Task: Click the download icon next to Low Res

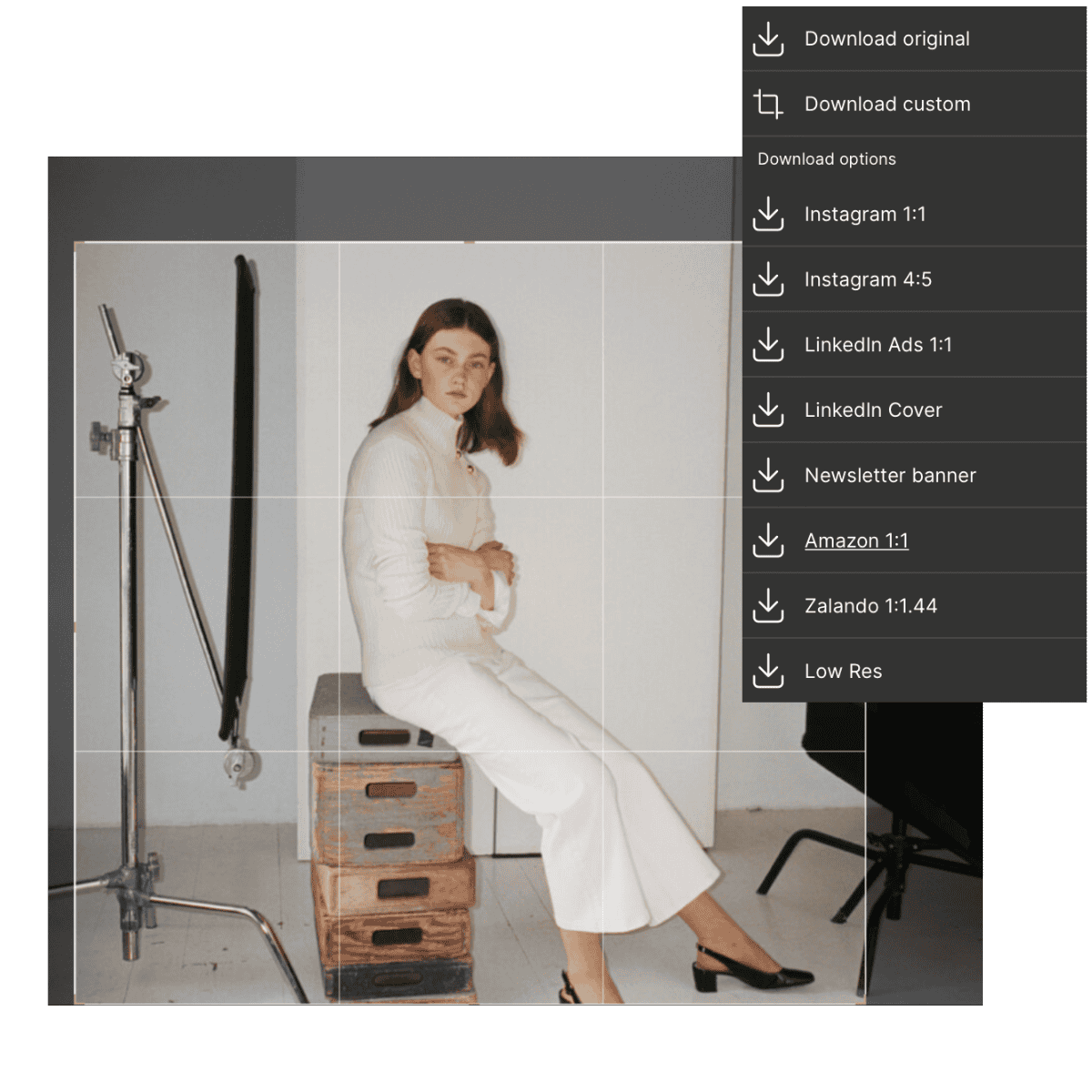Action: click(x=768, y=672)
